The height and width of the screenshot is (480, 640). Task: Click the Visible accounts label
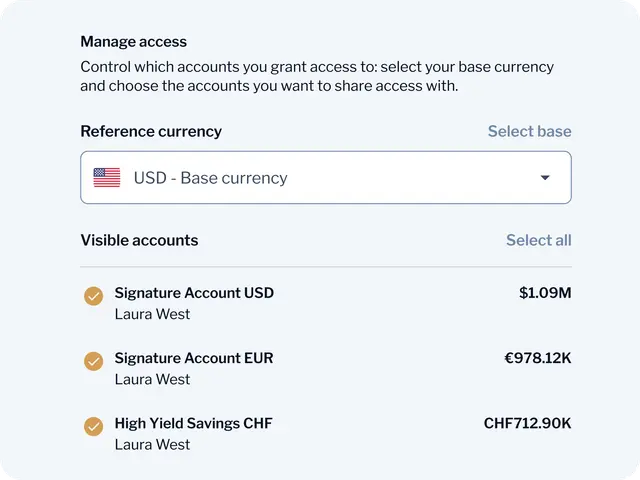click(139, 240)
